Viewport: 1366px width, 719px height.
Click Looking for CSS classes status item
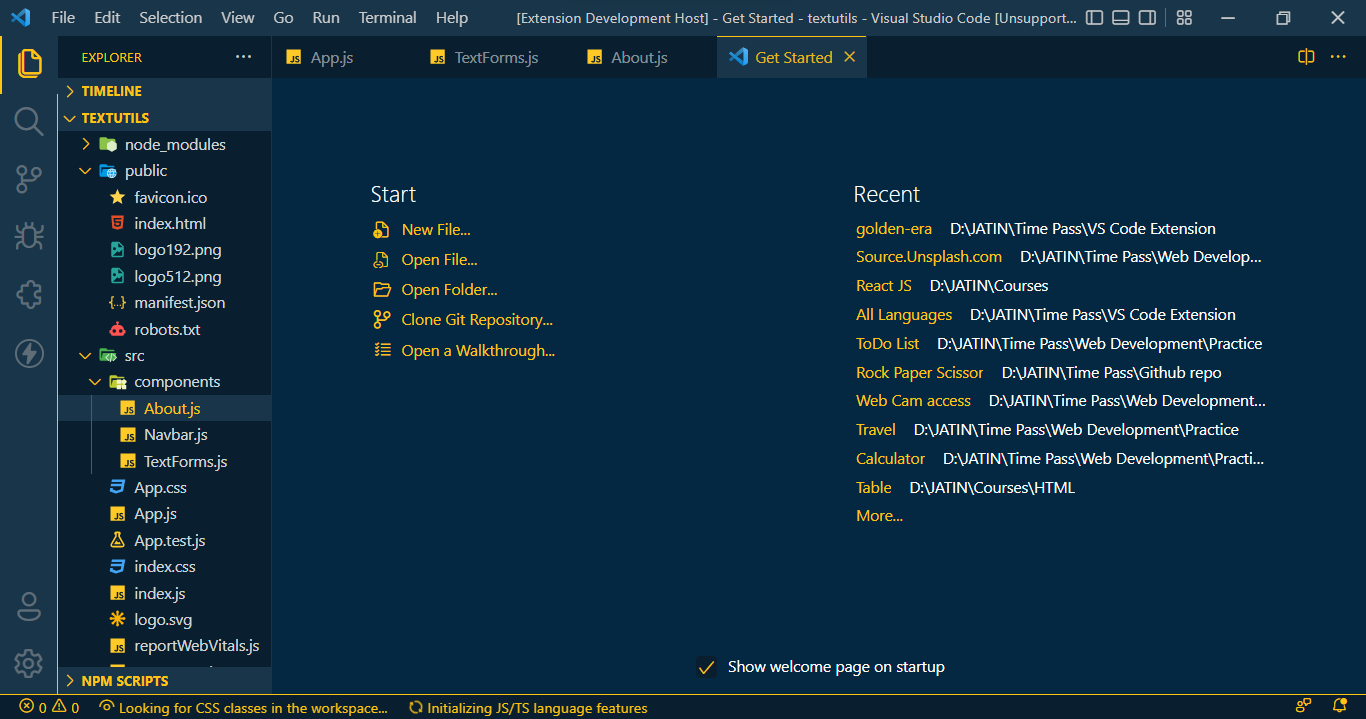tap(243, 707)
